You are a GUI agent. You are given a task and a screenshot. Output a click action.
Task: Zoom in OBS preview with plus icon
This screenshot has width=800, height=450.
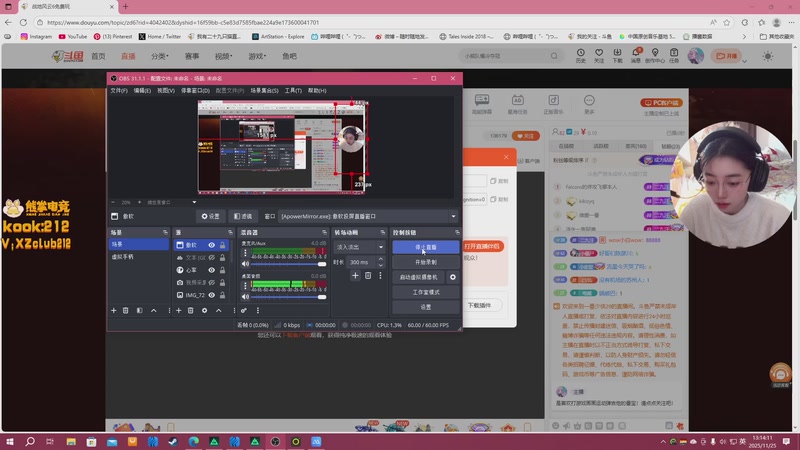click(x=139, y=202)
